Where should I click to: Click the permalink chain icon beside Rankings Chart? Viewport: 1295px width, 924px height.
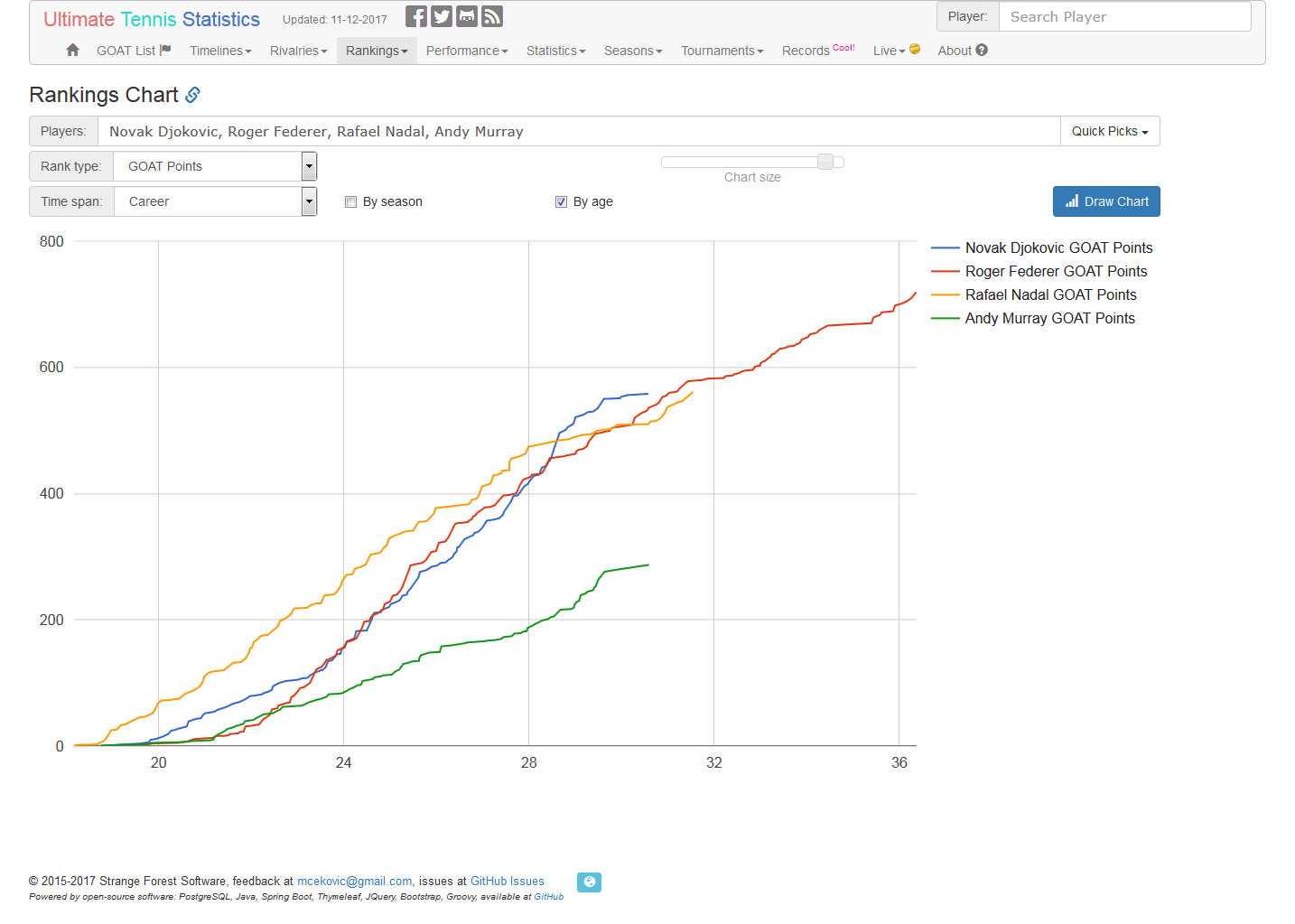click(192, 95)
